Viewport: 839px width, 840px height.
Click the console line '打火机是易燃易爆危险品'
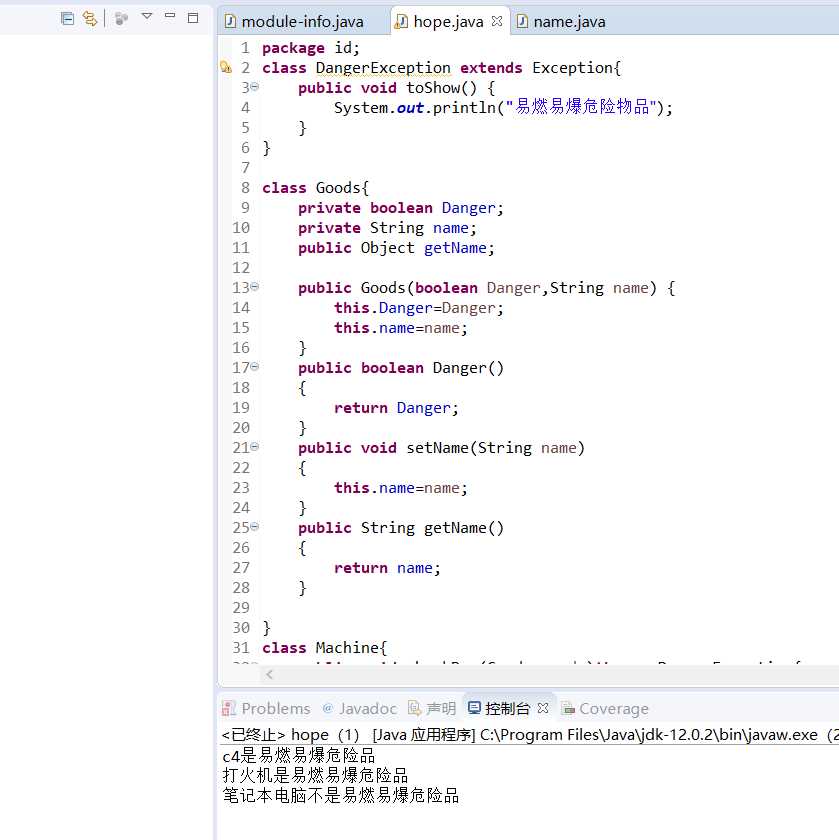(315, 775)
